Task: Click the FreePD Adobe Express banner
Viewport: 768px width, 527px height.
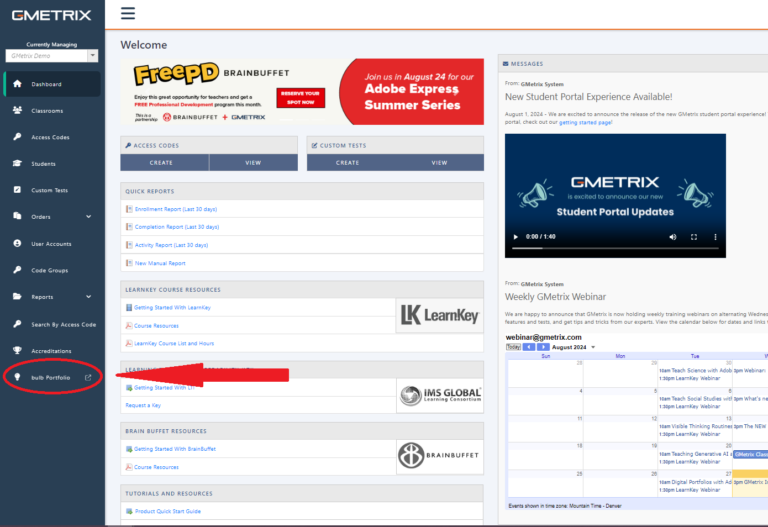Action: coord(301,91)
